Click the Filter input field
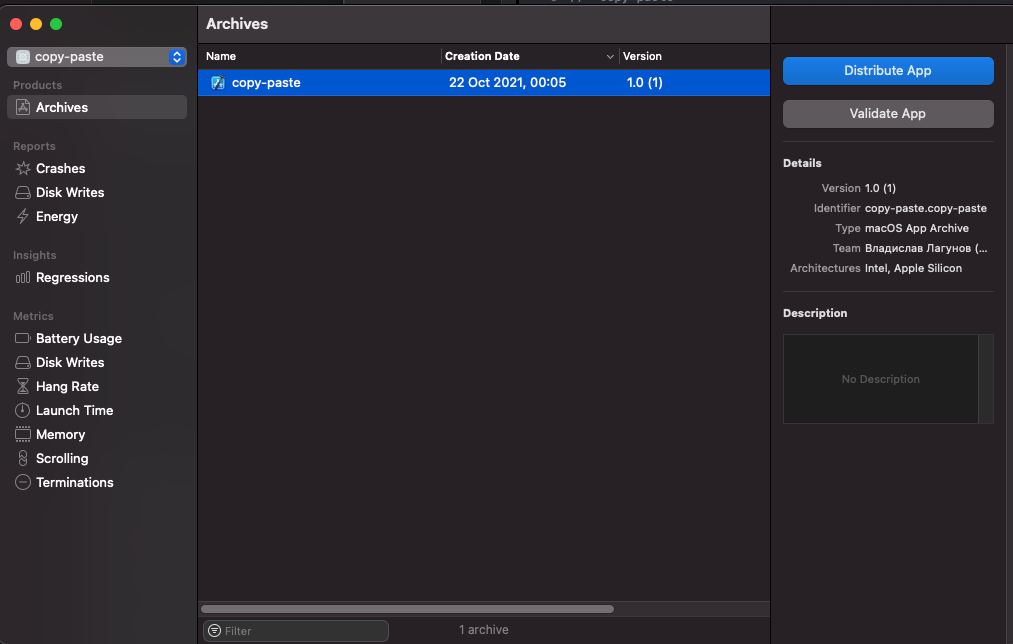This screenshot has width=1013, height=644. 296,630
